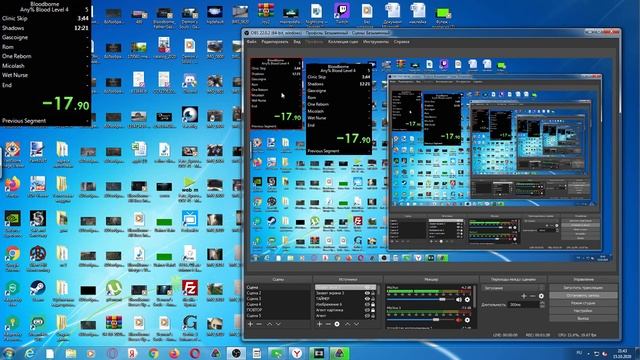Open Internet Explorer from the taskbar
Screen dimensions: 640x360
tap(29, 353)
